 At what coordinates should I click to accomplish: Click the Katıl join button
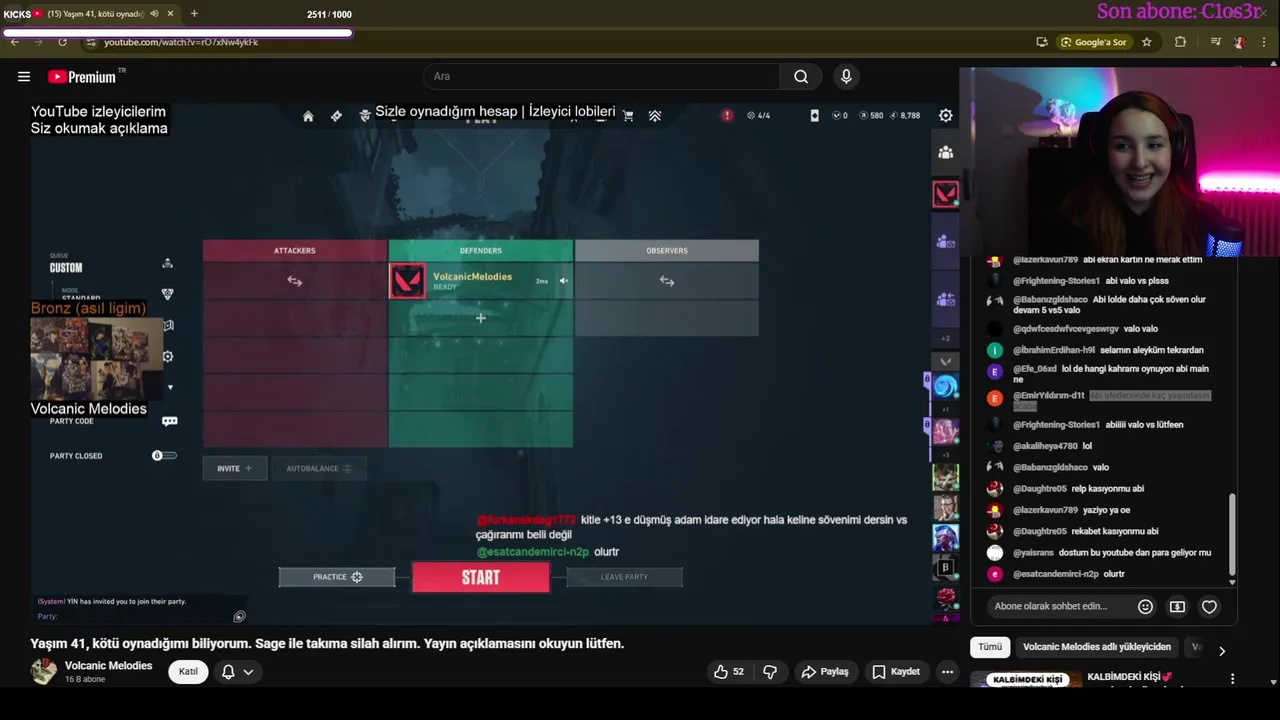pyautogui.click(x=188, y=672)
